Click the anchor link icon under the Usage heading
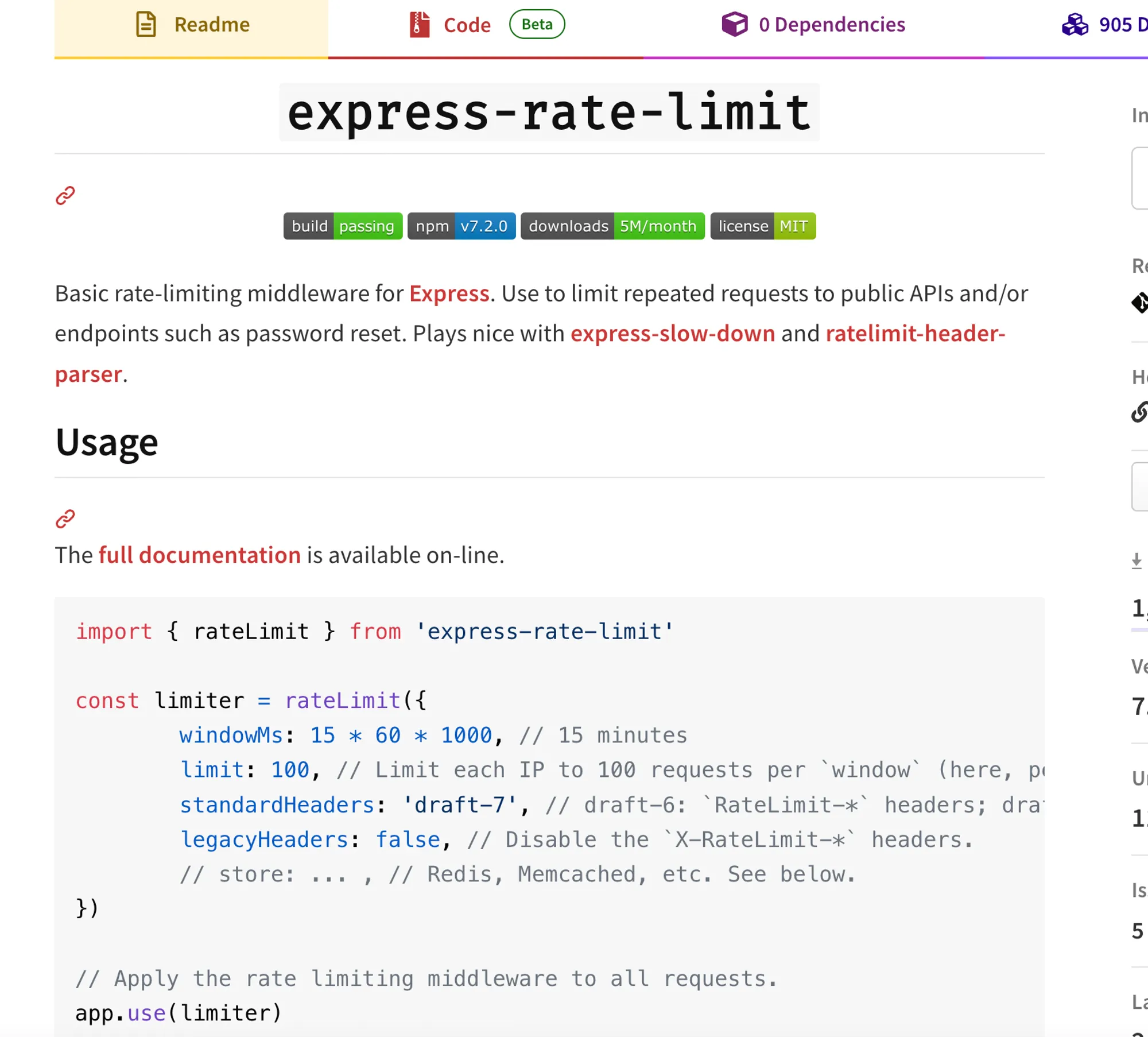Image resolution: width=1148 pixels, height=1037 pixels. tap(65, 518)
